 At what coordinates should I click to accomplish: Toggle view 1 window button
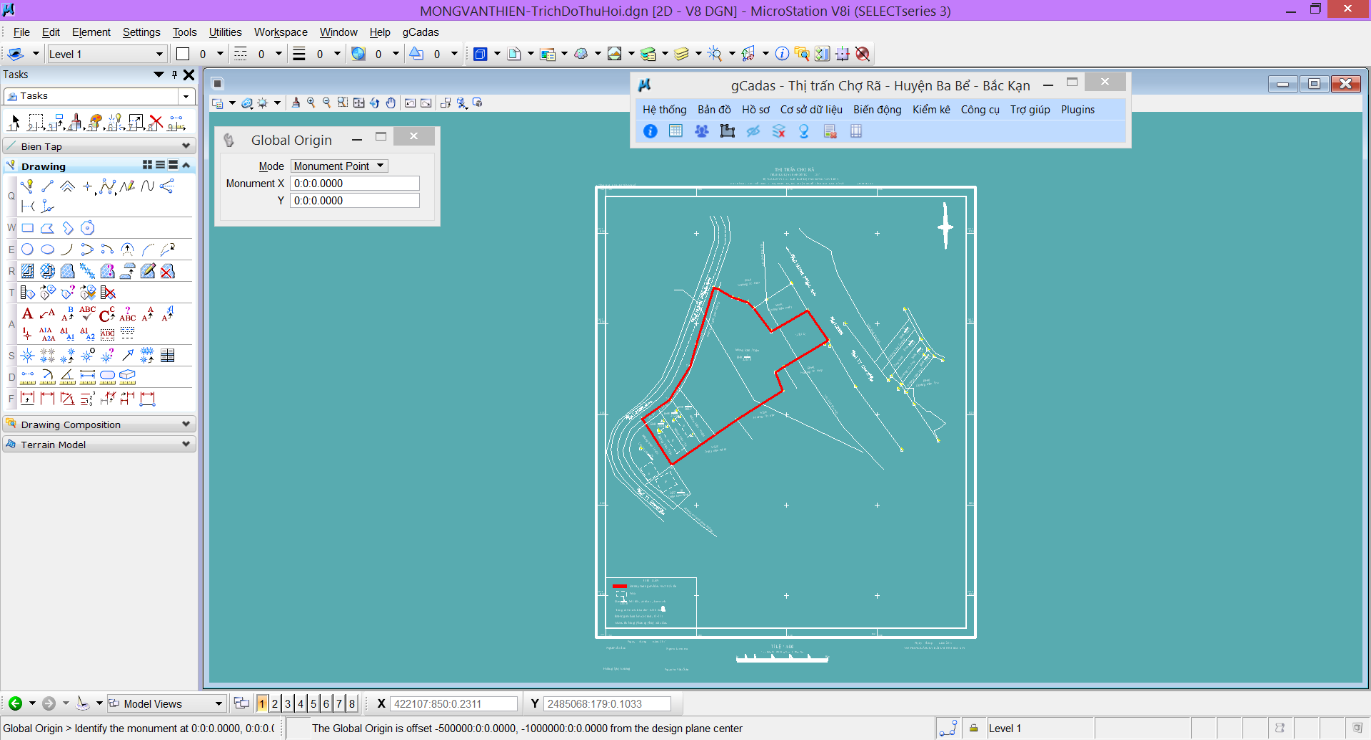262,704
